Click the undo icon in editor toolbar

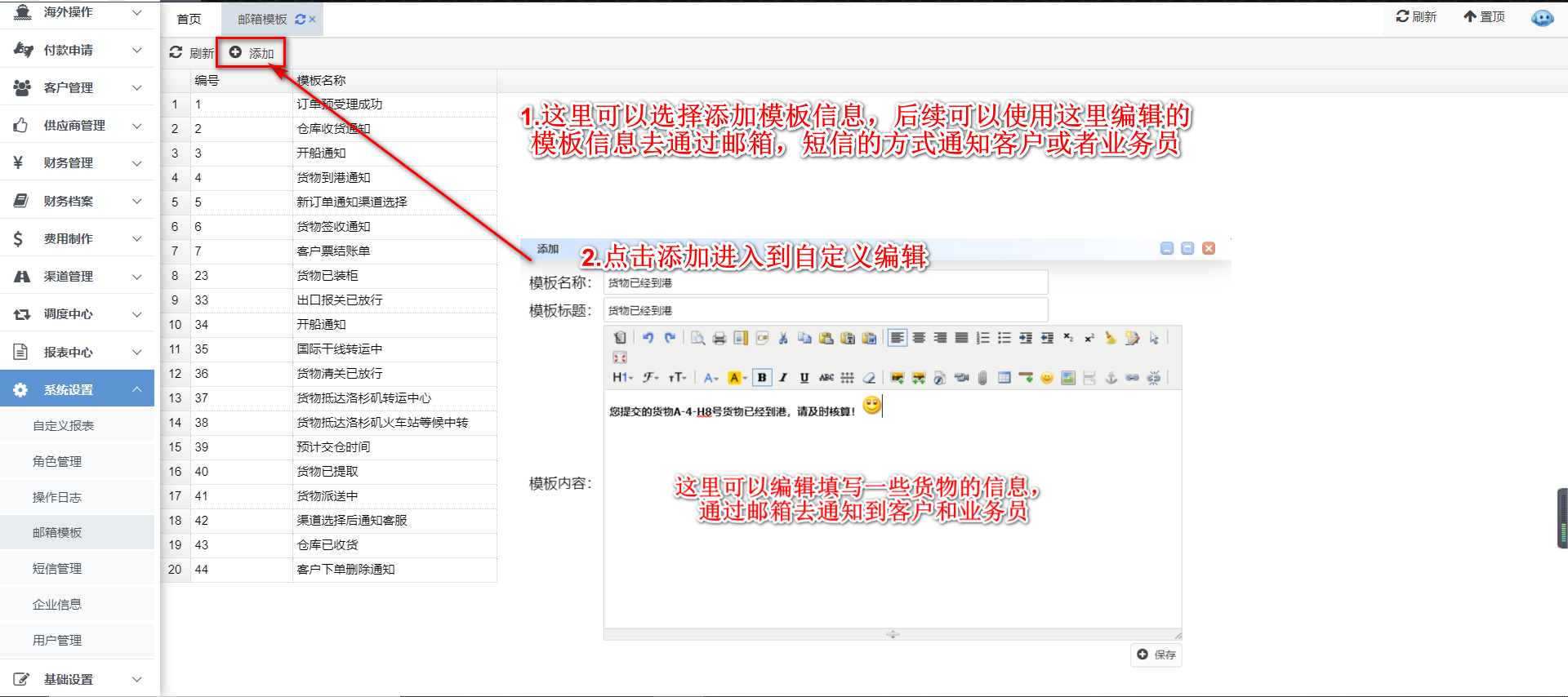click(x=648, y=338)
